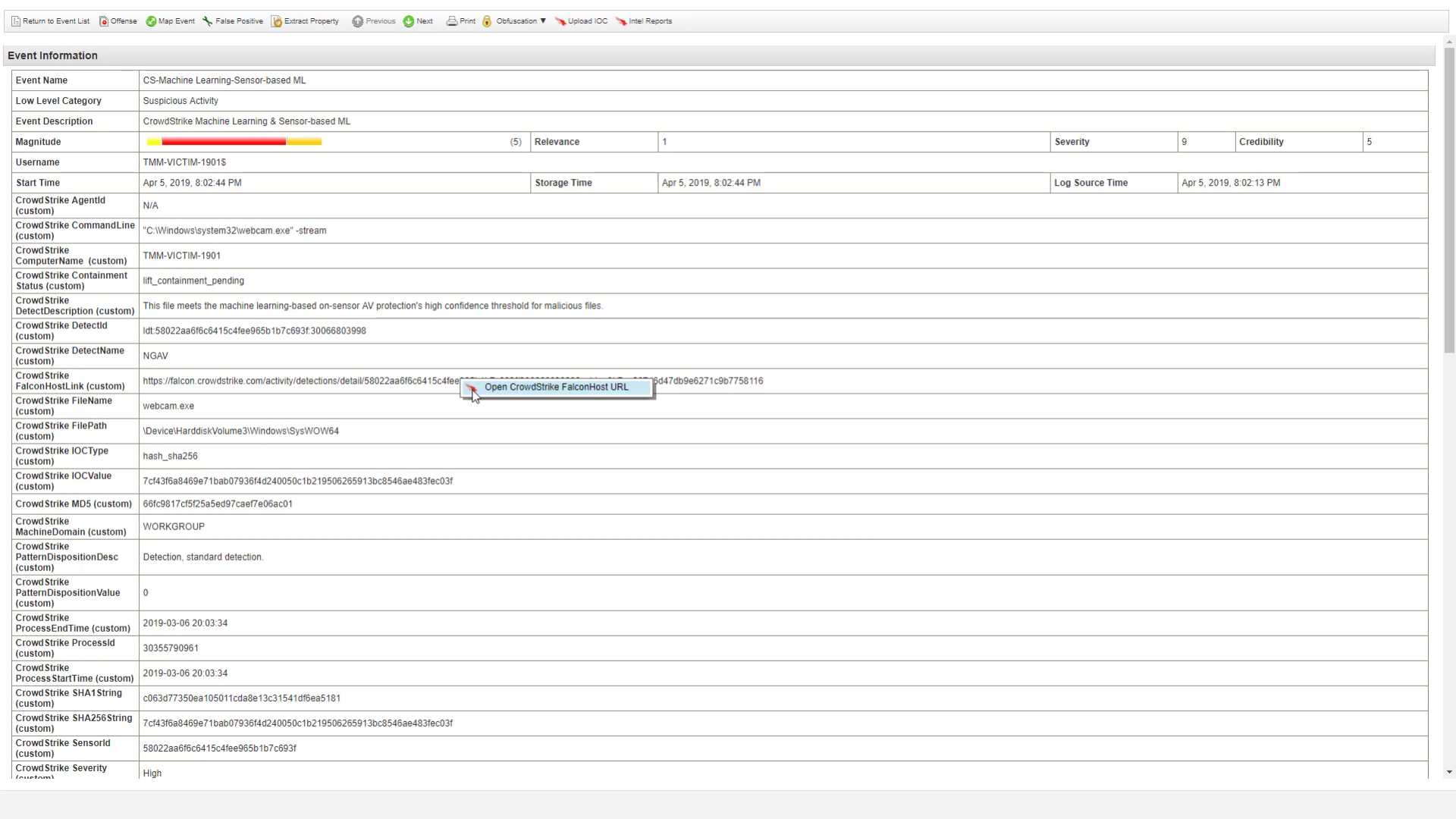Screen dimensions: 1456x819
Task: Click 'Detection, standard detection.' value
Action: click(x=203, y=557)
